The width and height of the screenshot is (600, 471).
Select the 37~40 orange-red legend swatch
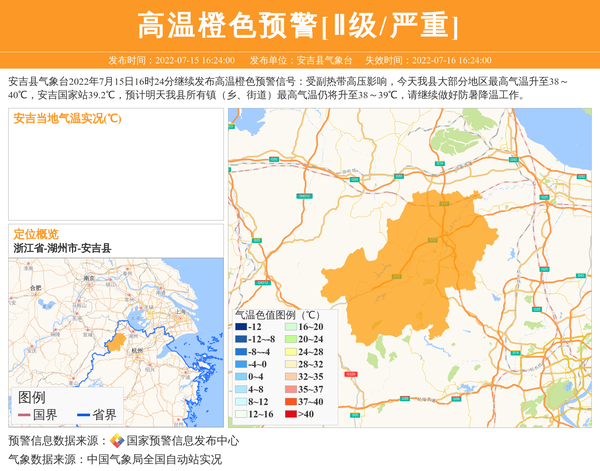pos(290,401)
